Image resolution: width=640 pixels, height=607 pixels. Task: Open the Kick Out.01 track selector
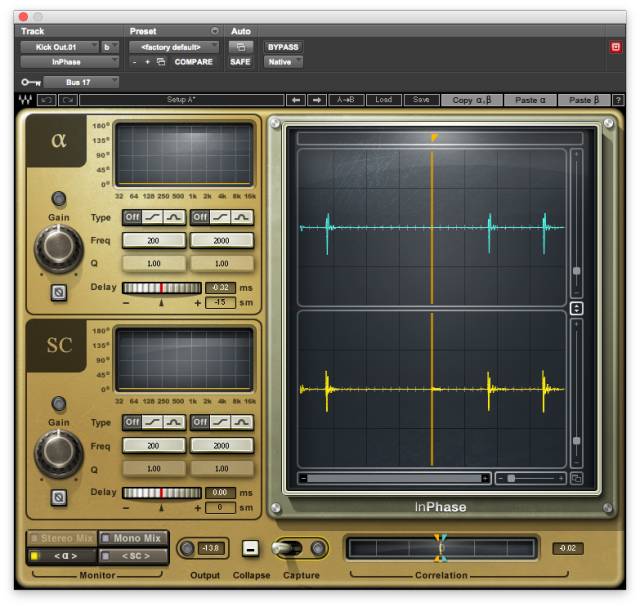60,47
